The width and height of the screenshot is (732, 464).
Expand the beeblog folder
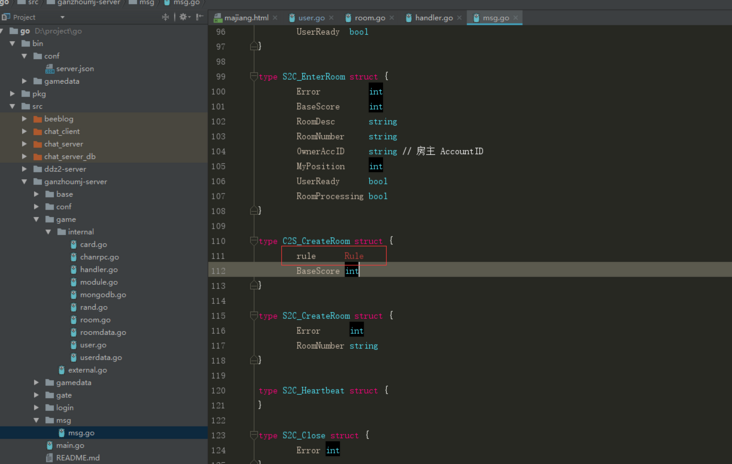pos(25,119)
